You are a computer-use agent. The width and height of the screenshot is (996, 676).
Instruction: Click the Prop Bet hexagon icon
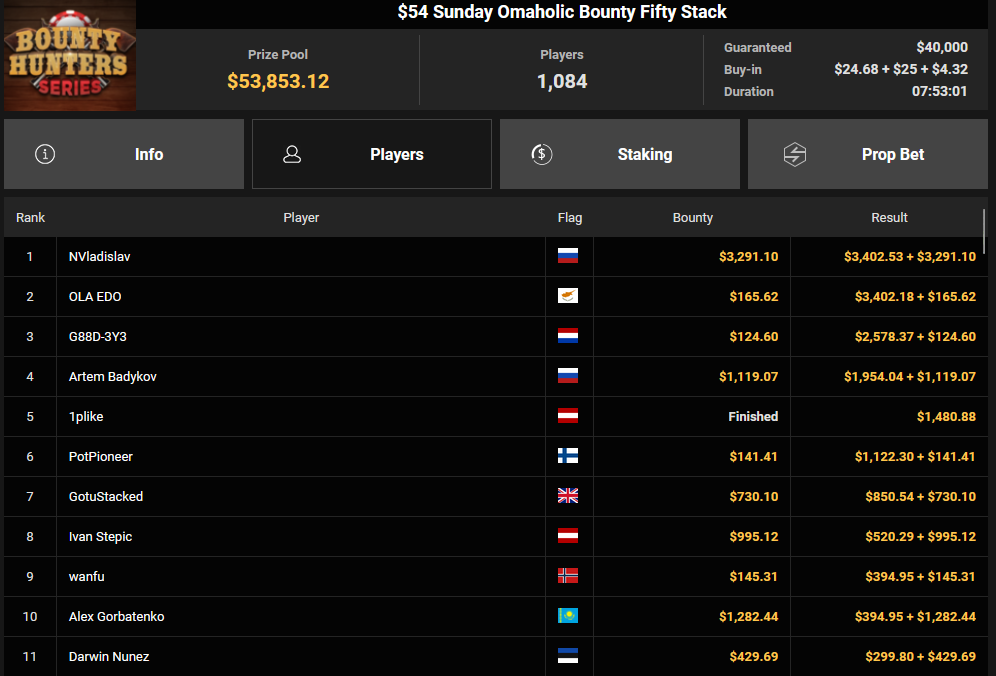[794, 154]
